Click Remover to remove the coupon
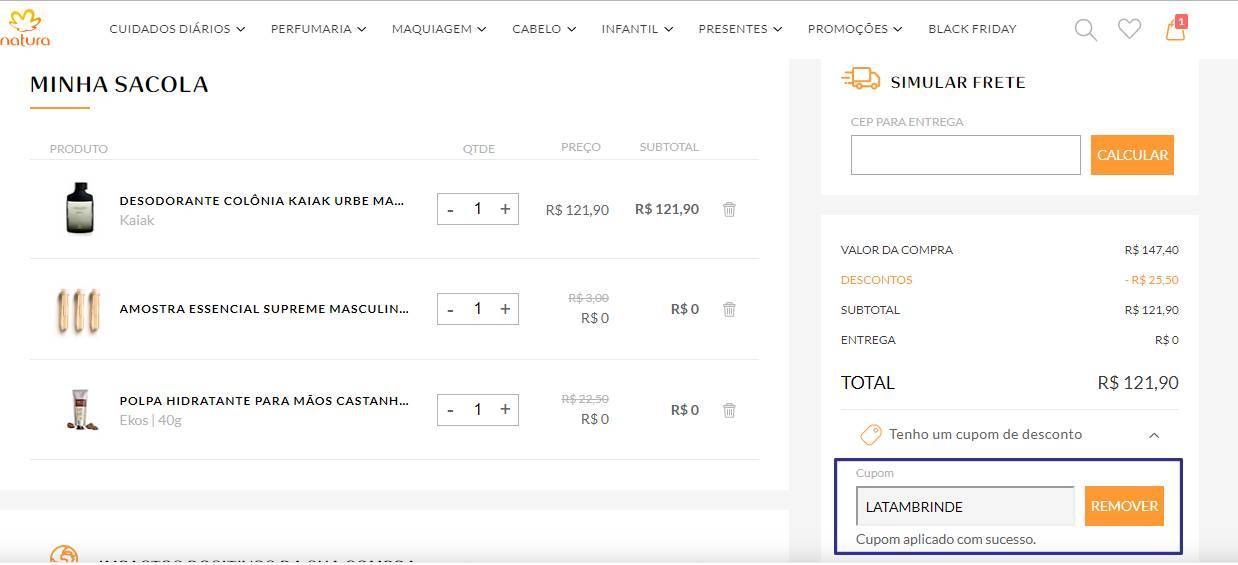This screenshot has width=1238, height=565. pyautogui.click(x=1124, y=506)
